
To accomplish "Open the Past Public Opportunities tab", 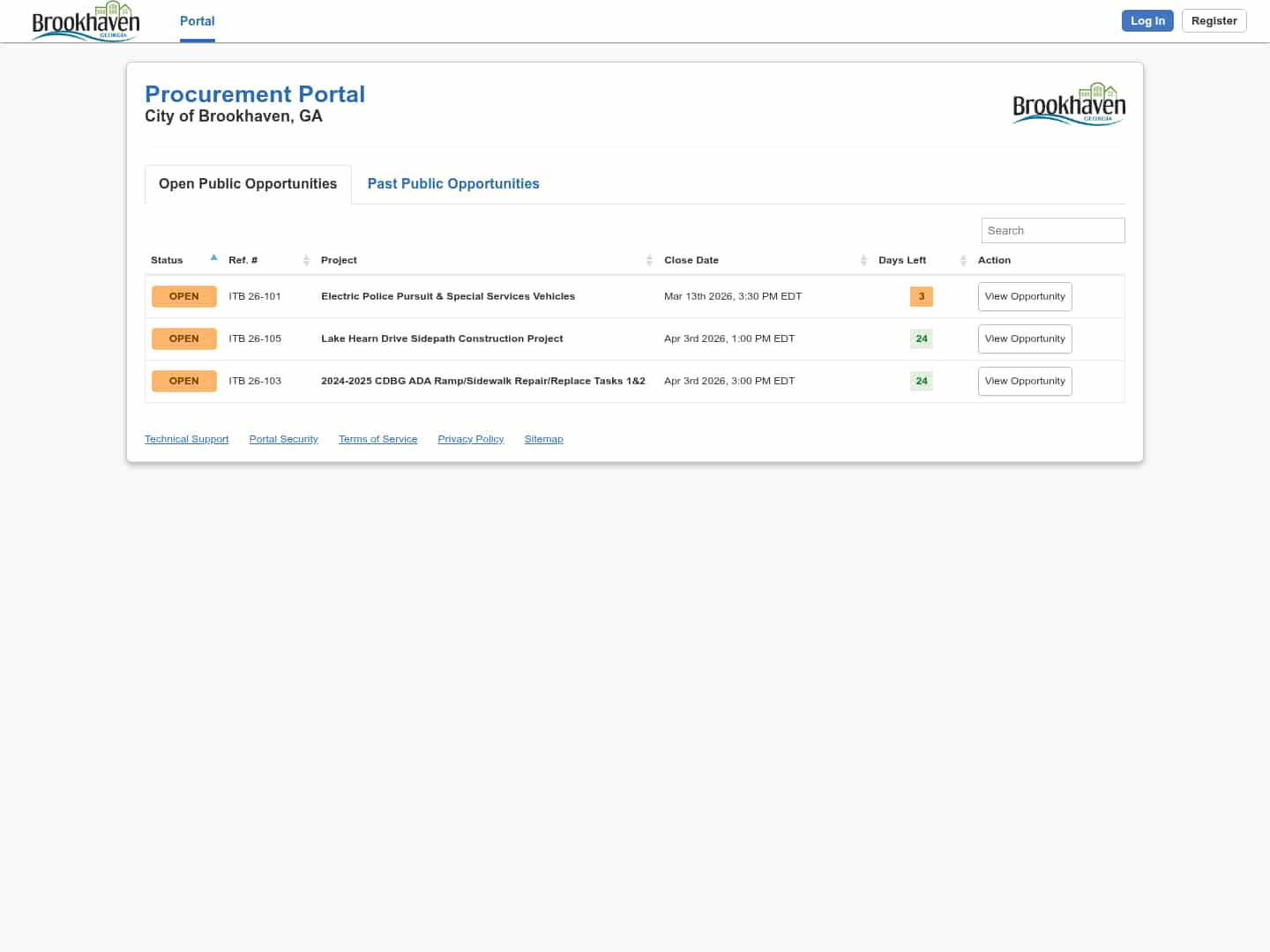I will (x=453, y=184).
